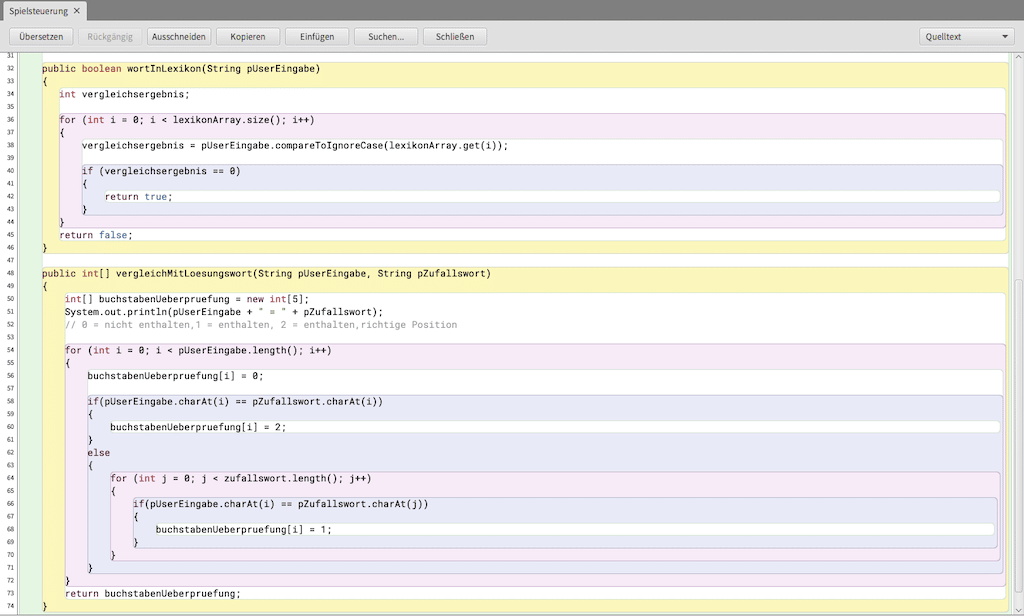The height and width of the screenshot is (616, 1024).
Task: Click the Rückgängig undo button
Action: click(x=110, y=36)
